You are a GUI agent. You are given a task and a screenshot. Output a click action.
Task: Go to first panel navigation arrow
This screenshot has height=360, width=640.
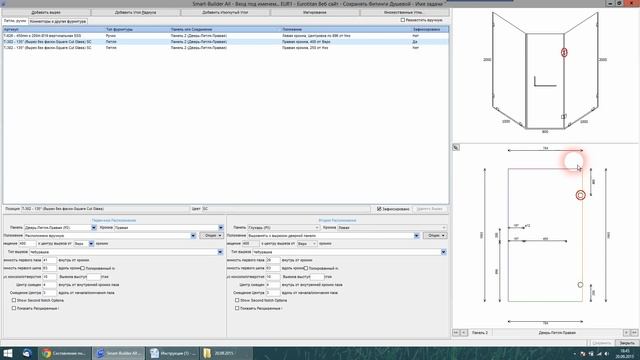point(456,333)
